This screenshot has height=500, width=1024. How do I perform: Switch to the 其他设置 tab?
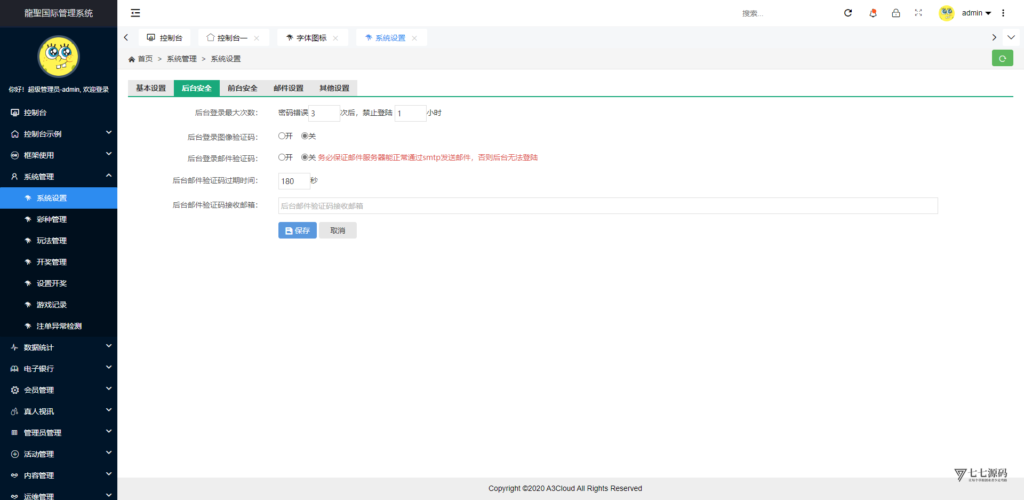(334, 88)
